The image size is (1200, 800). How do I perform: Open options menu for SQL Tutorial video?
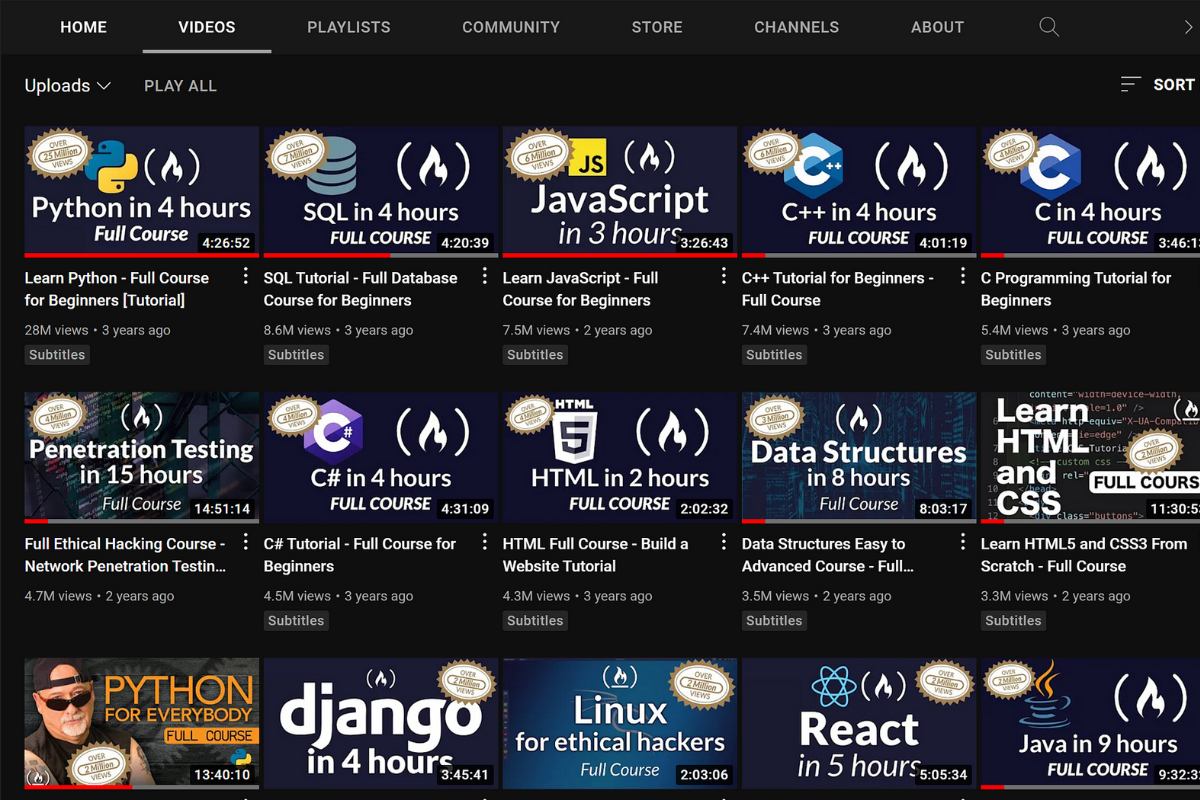tap(485, 276)
